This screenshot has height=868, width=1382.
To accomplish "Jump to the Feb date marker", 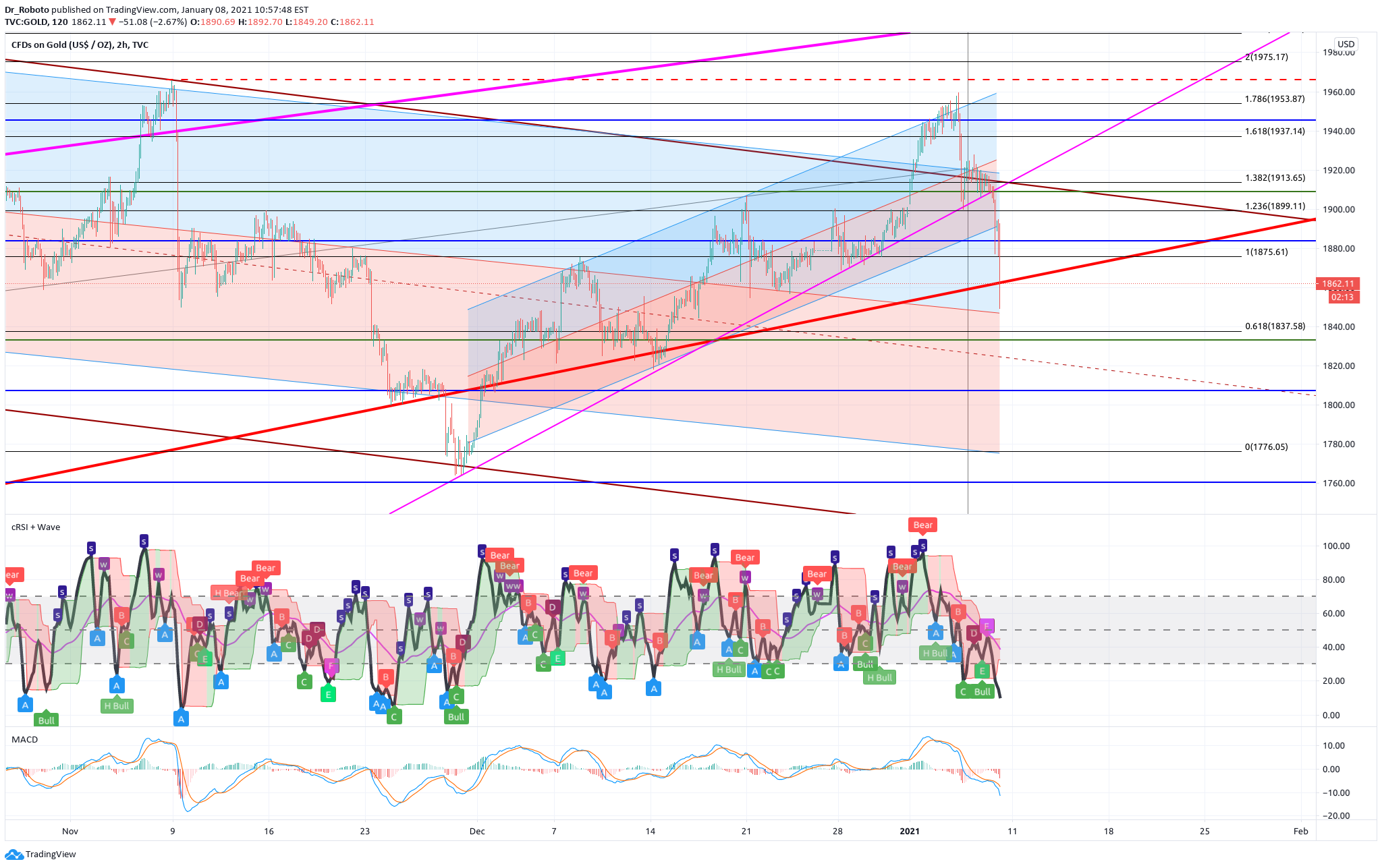I will 1301,832.
